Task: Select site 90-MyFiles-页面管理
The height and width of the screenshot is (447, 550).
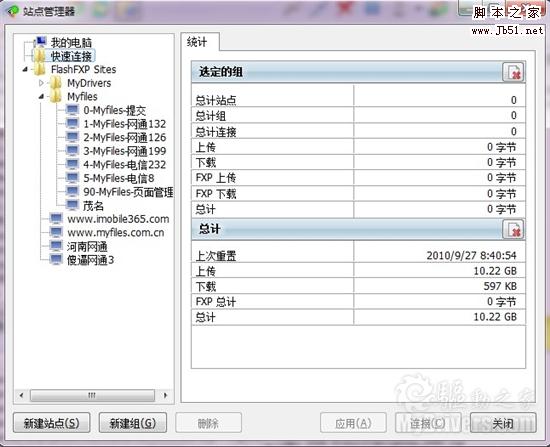Action: click(x=128, y=192)
